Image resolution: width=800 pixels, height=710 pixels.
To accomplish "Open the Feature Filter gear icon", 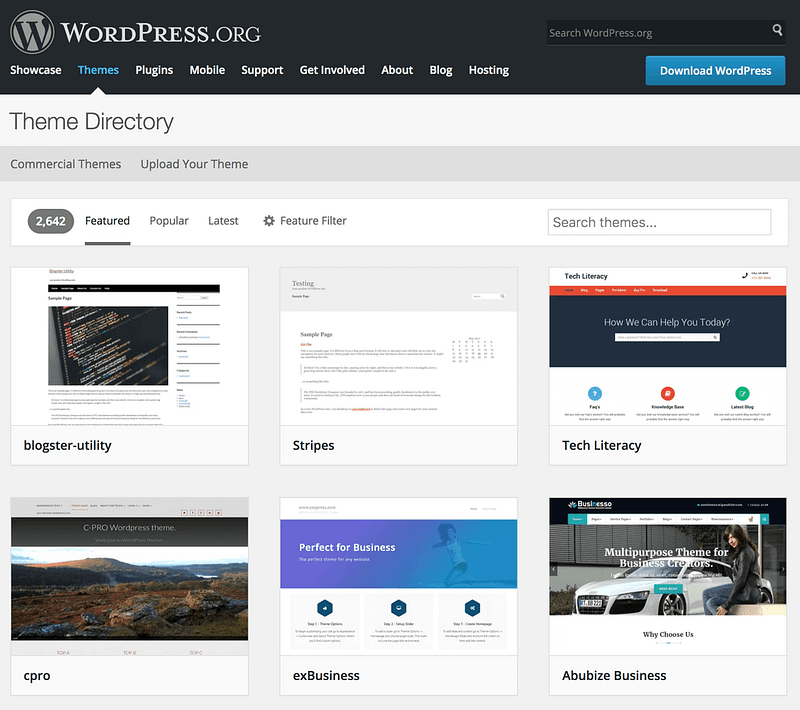I will pos(268,220).
